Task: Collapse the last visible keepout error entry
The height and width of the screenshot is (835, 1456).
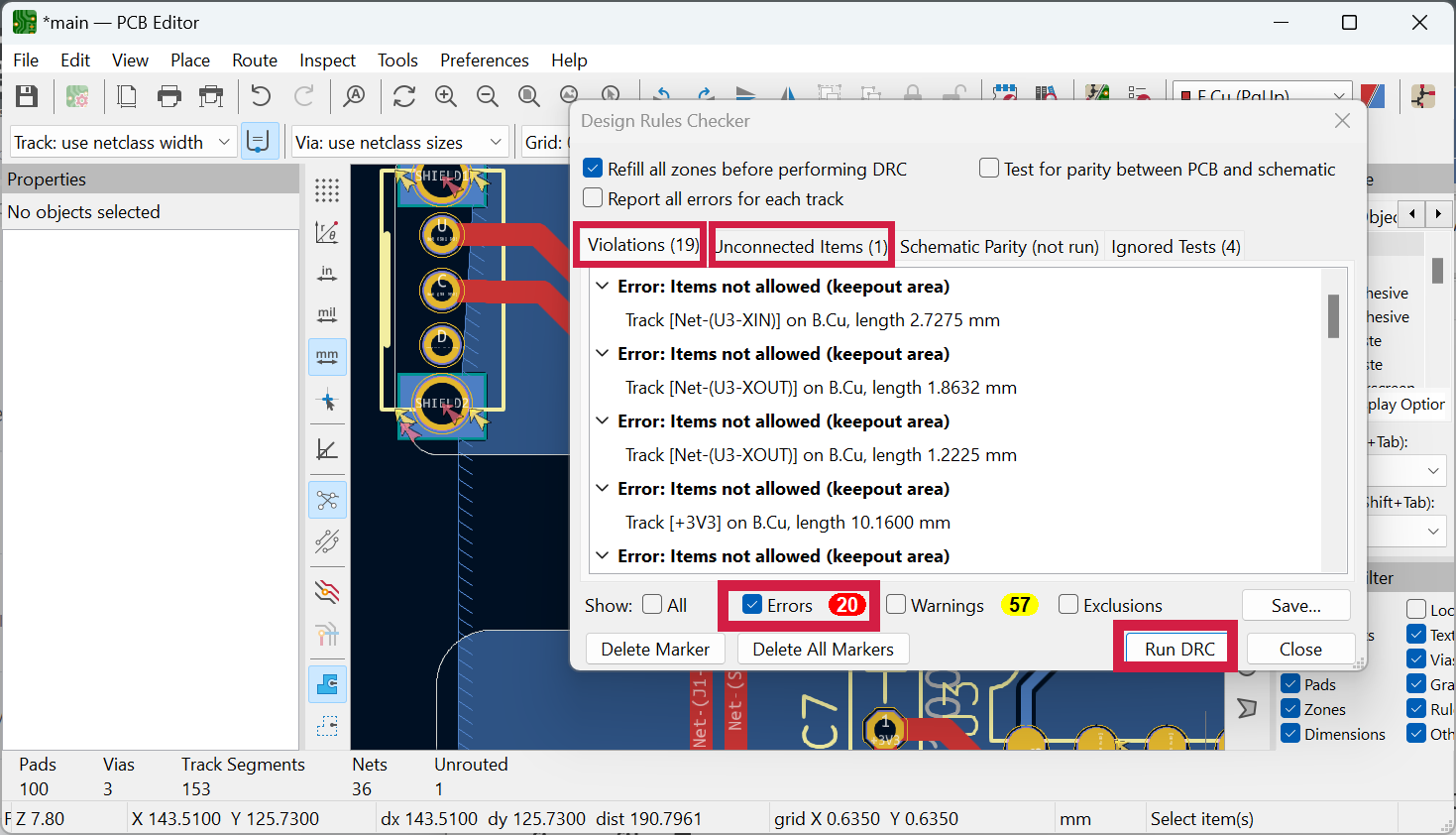Action: (602, 555)
